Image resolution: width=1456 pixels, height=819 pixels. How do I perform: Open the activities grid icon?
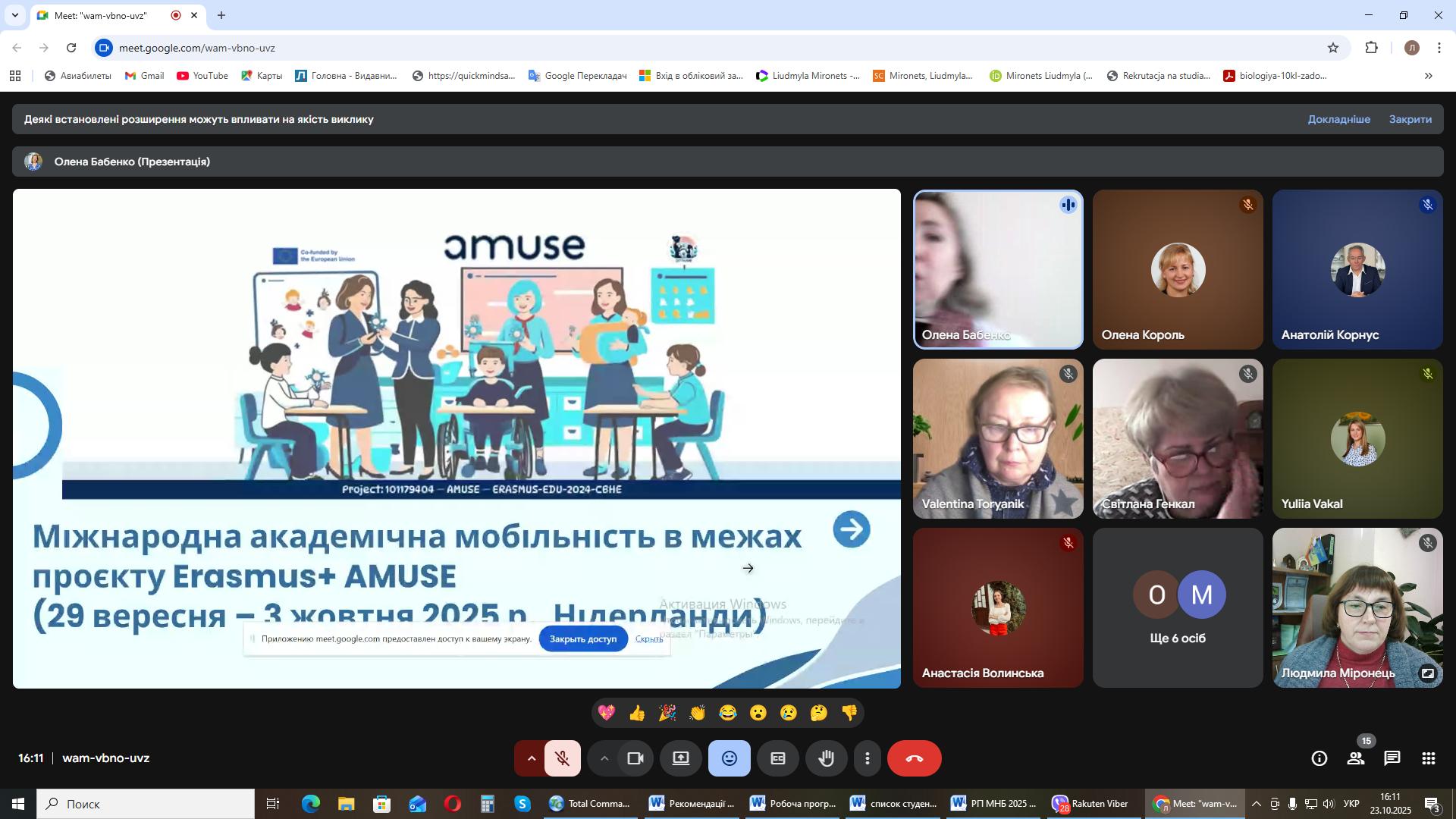[1428, 758]
